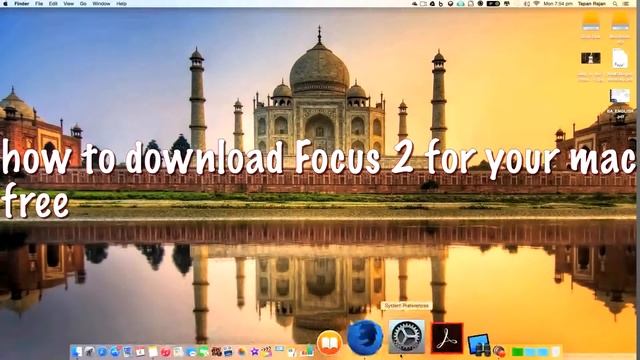The image size is (640, 360).
Task: Open the orange iBooks dock icon
Action: pyautogui.click(x=329, y=343)
